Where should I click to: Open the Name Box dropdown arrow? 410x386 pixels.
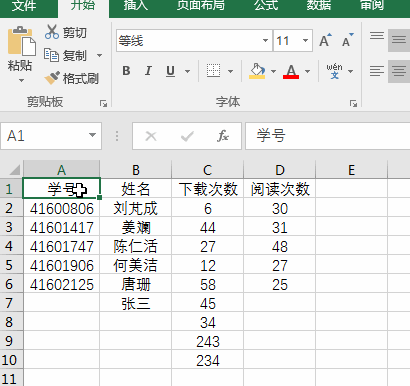[x=92, y=135]
